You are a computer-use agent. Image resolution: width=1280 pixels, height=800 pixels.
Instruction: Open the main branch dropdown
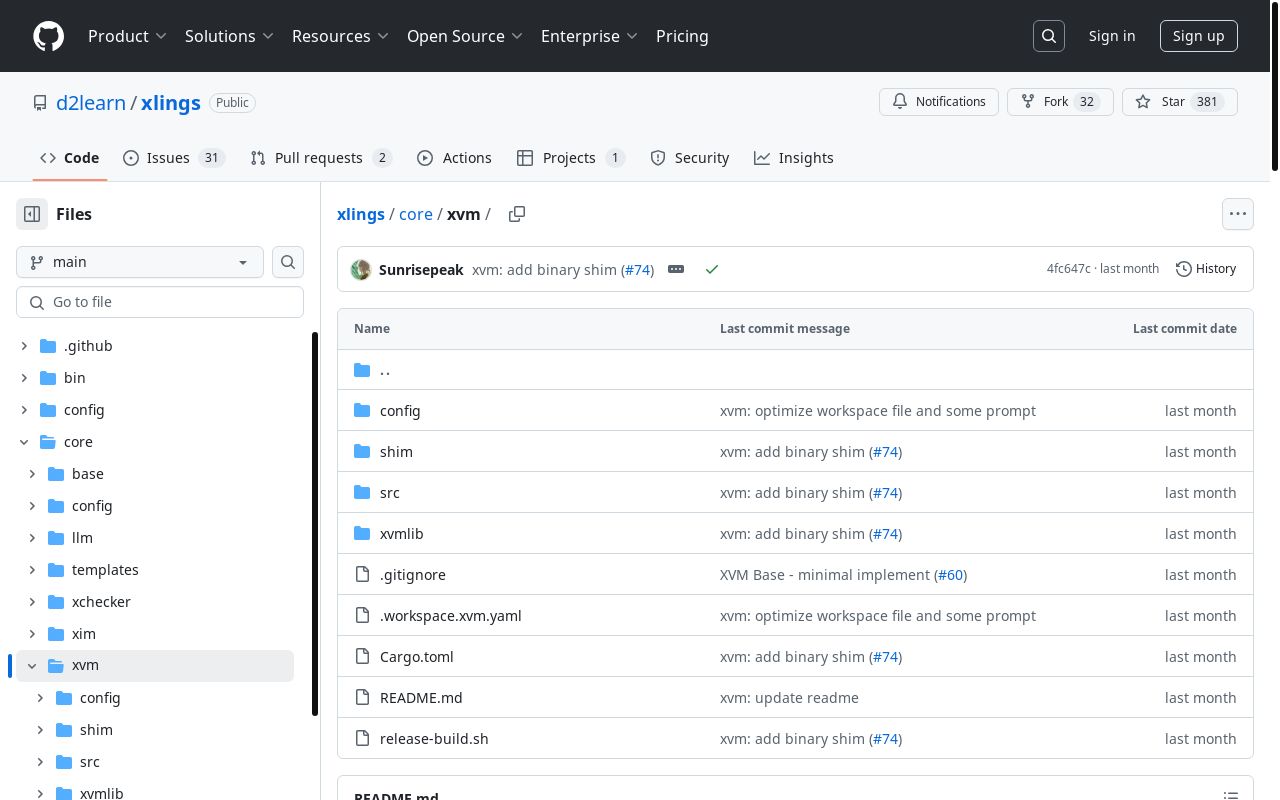click(140, 262)
